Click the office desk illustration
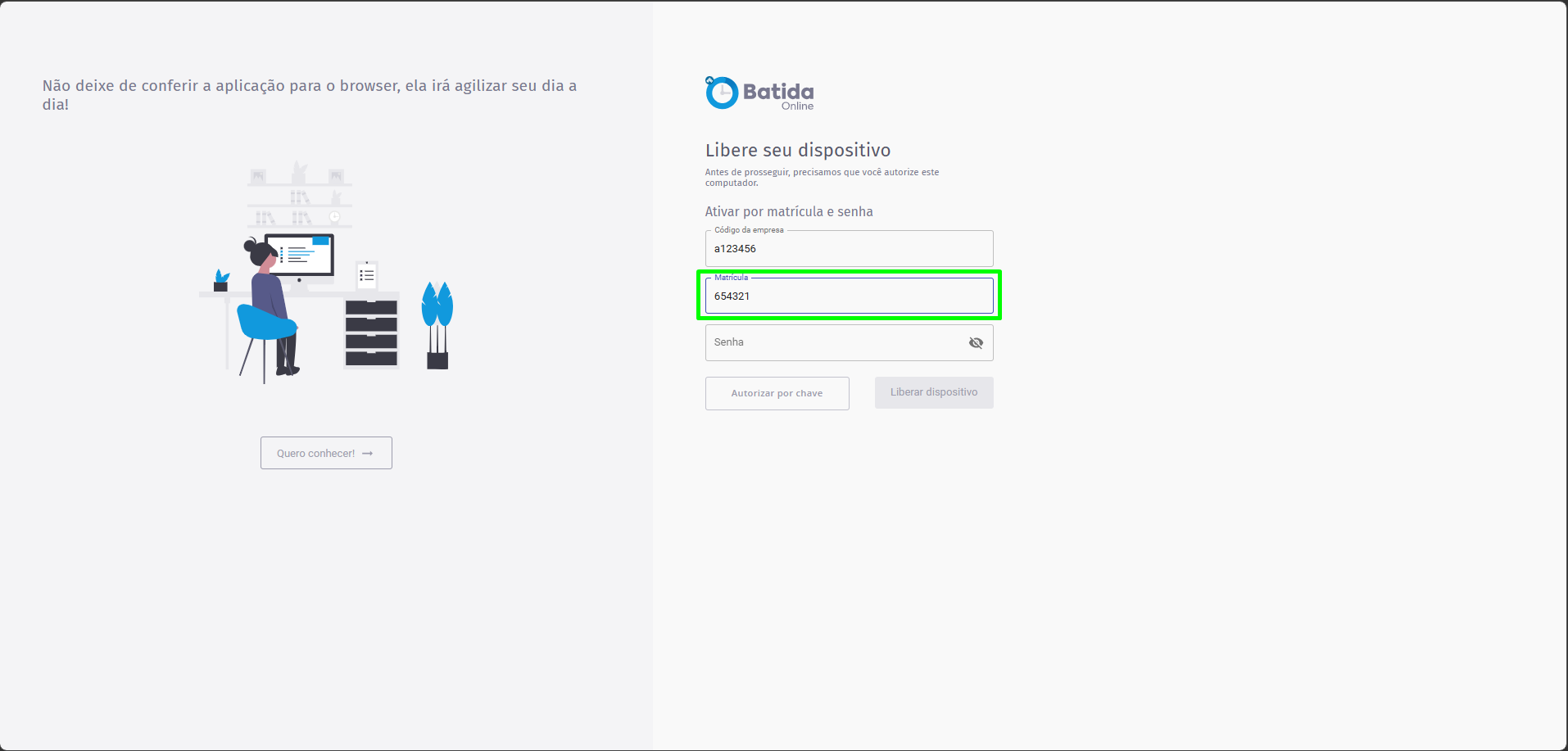 [x=326, y=272]
